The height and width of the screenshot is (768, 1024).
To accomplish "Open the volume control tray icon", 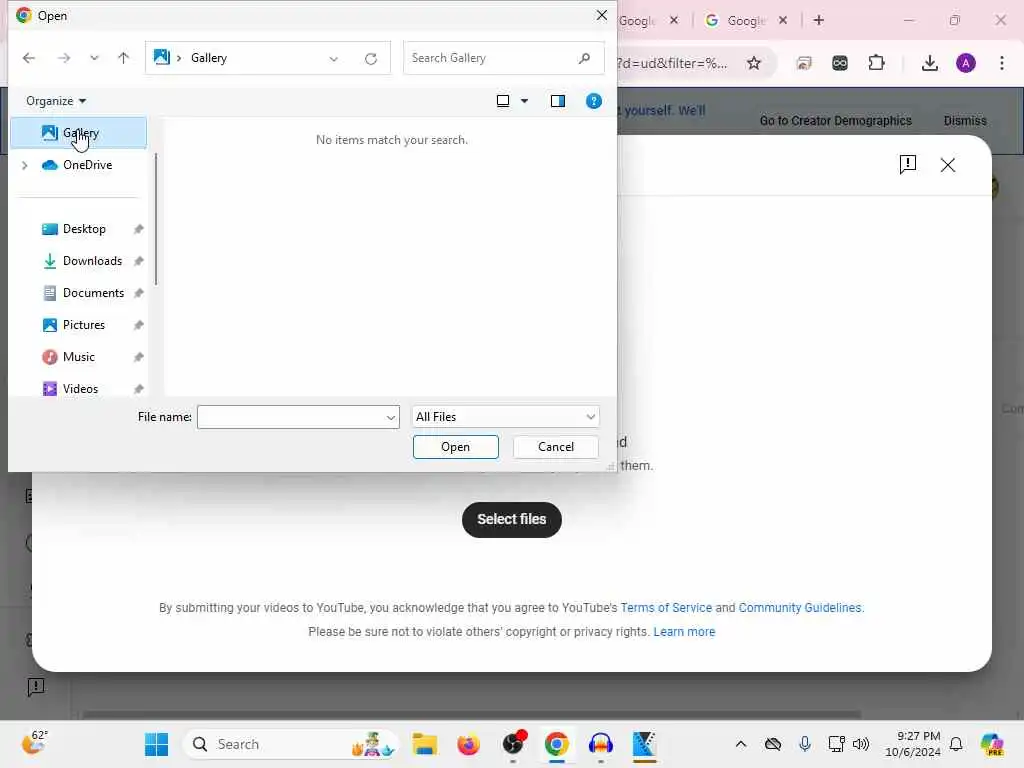I will click(861, 744).
